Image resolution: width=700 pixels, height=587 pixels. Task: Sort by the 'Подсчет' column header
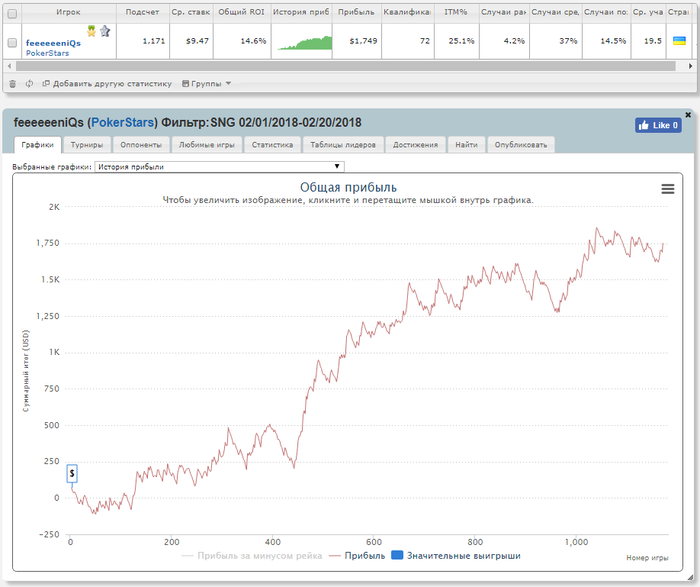(142, 12)
